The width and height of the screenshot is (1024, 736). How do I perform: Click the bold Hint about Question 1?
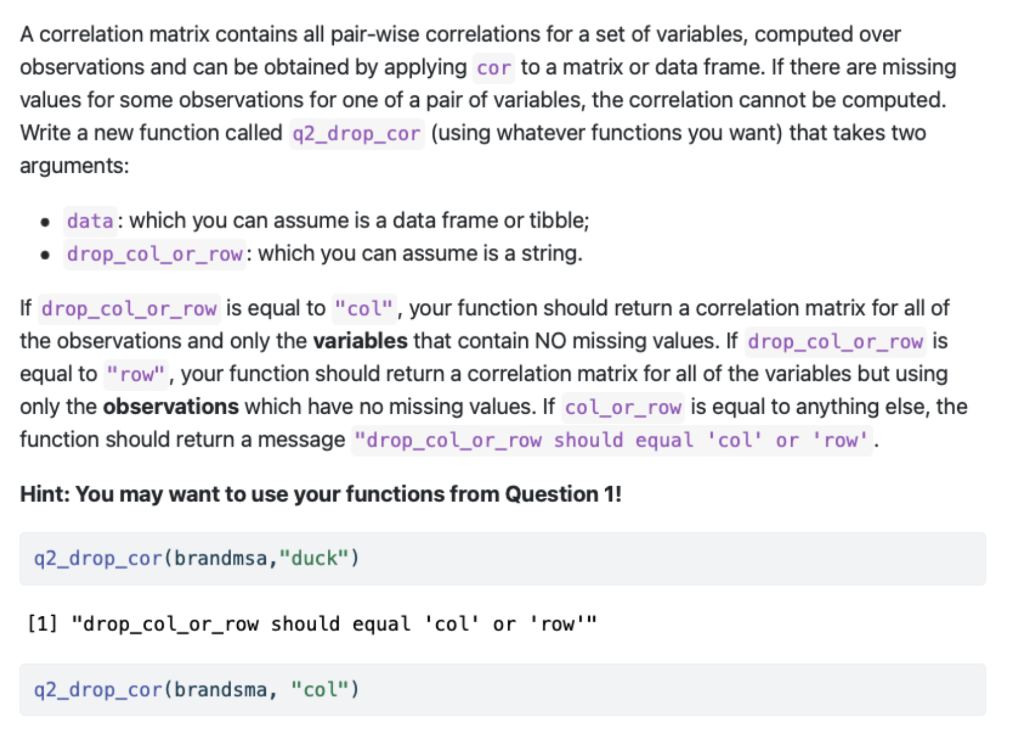click(x=321, y=494)
